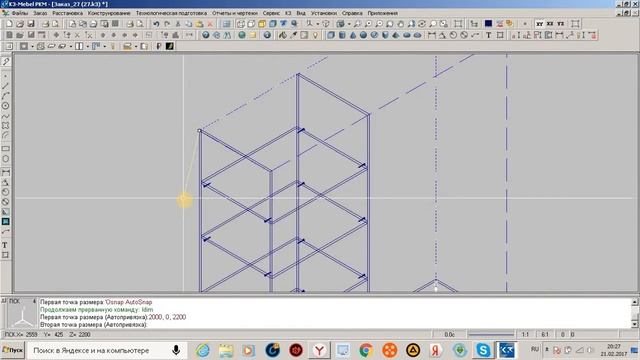
Task: Select the yellow shaded cube view icon
Action: click(262, 24)
